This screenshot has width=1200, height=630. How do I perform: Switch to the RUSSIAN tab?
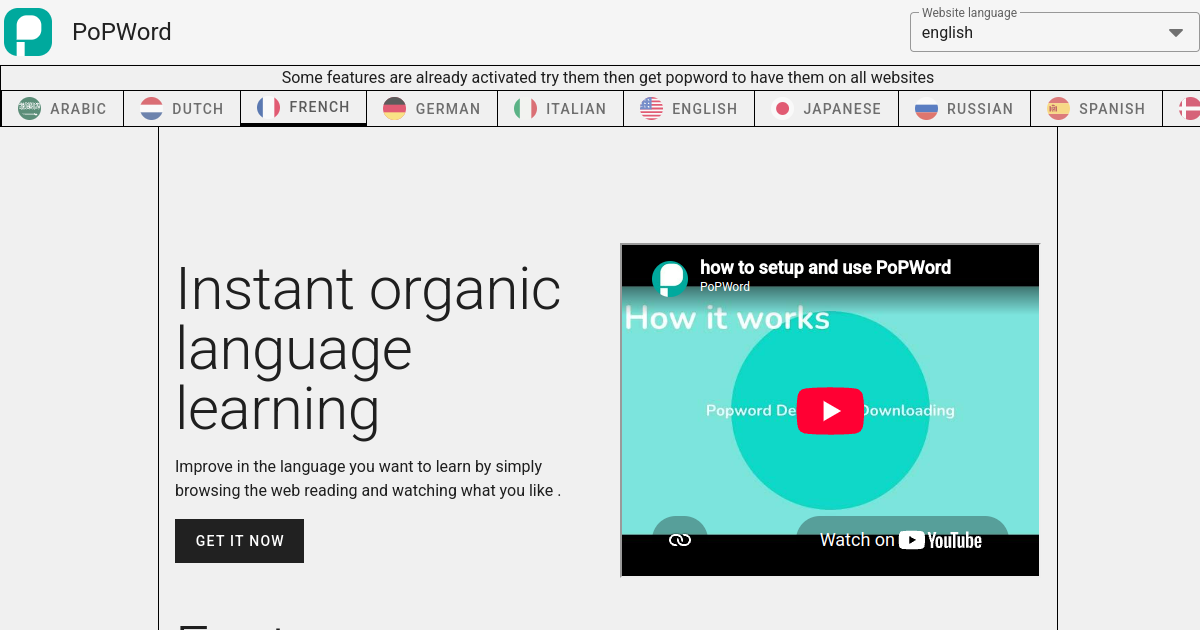click(x=964, y=109)
